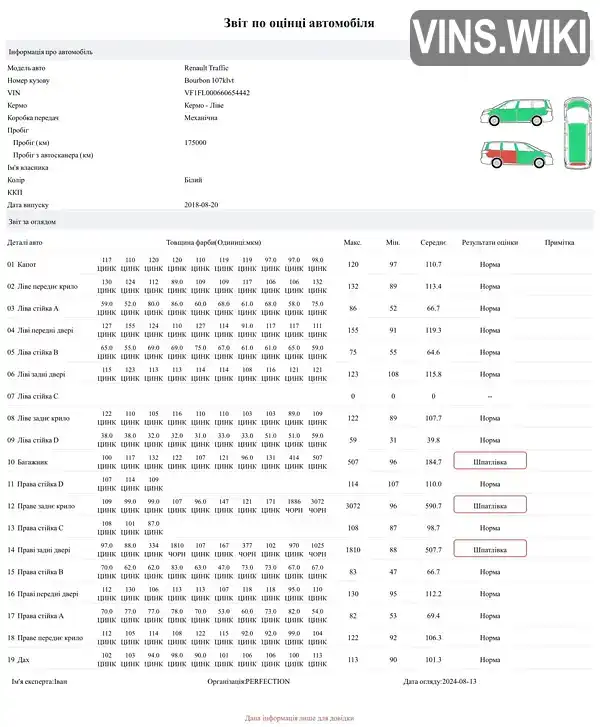Select the 01 Капот row label
600x727 pixels.
tap(21, 264)
